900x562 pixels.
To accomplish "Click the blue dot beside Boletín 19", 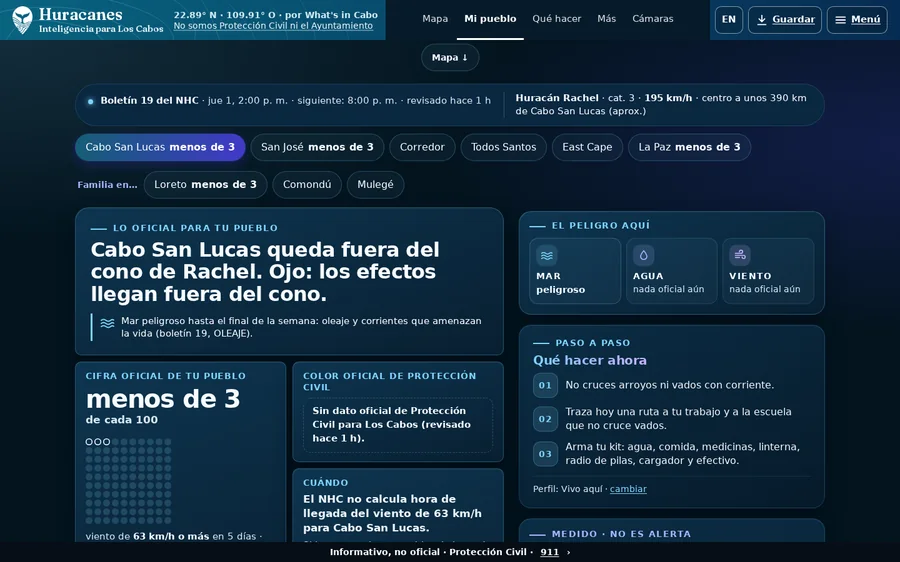I will click(91, 102).
